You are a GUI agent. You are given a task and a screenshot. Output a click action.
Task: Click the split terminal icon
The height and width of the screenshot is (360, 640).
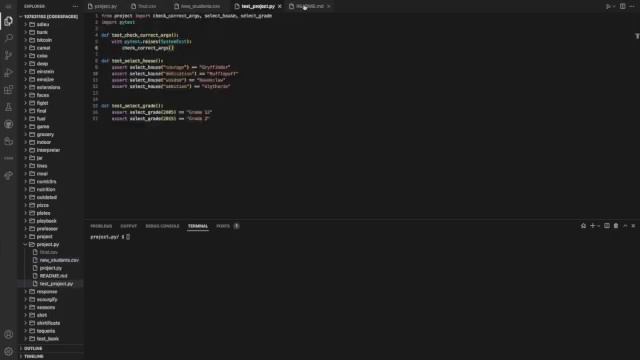pos(607,226)
